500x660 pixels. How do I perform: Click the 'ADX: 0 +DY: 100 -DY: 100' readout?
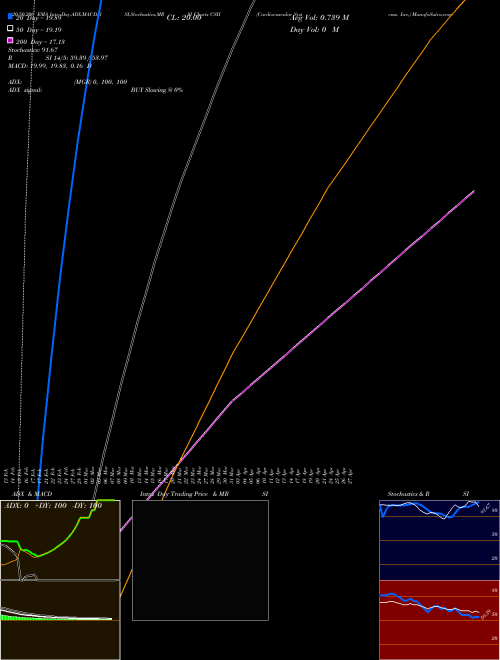coord(53,506)
